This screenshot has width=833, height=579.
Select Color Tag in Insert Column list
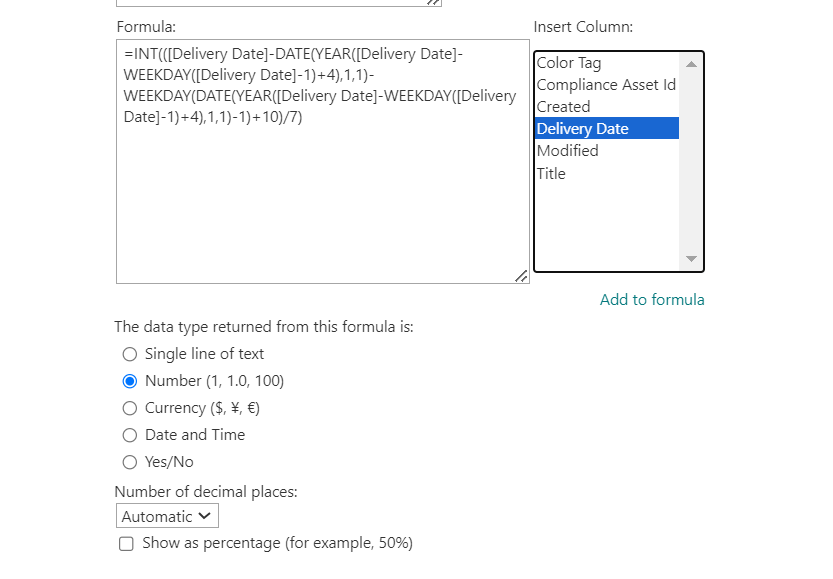coord(607,63)
